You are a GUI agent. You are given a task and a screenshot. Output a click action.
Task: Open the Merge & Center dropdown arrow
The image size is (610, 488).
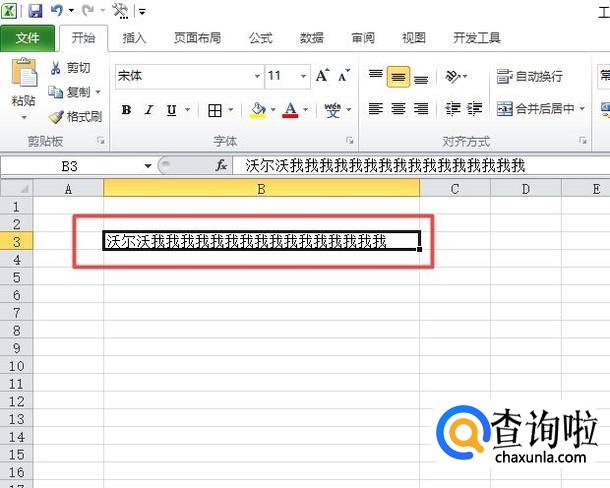pos(582,108)
